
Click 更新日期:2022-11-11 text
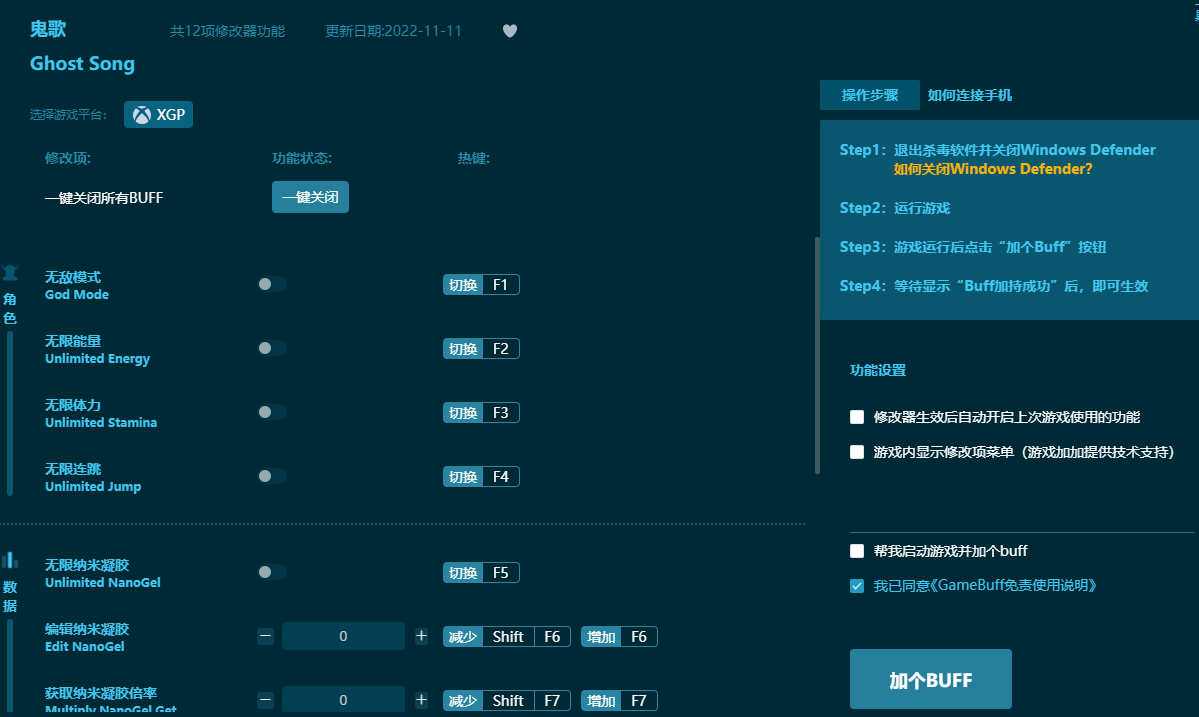[394, 31]
